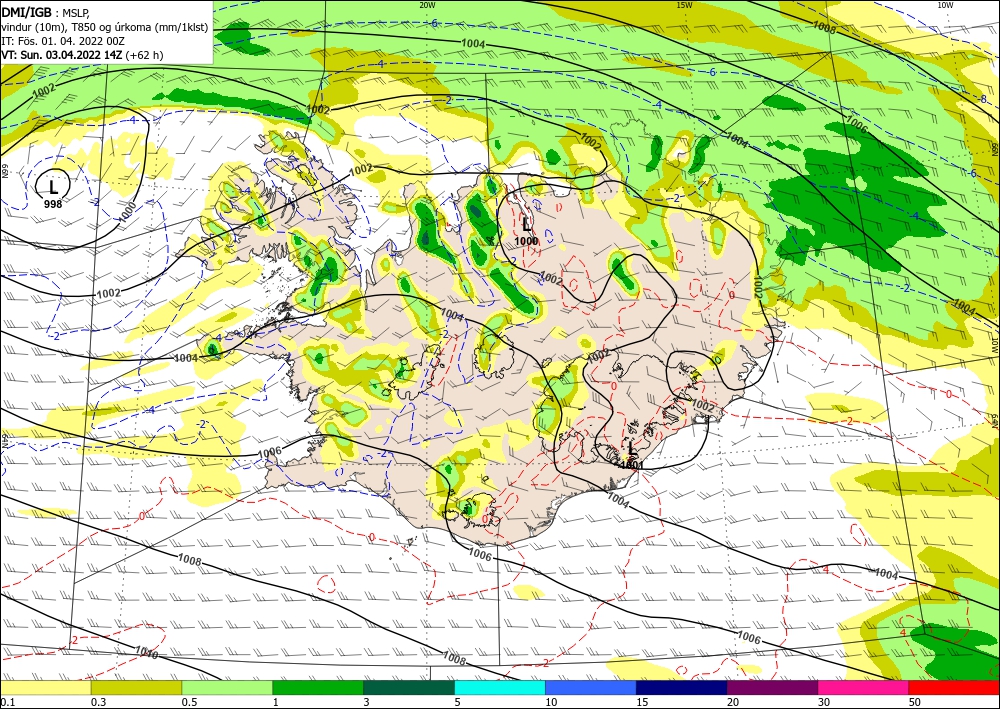Select the purple 20–30 mm legend swatch
The image size is (1000, 709).
pyautogui.click(x=772, y=688)
